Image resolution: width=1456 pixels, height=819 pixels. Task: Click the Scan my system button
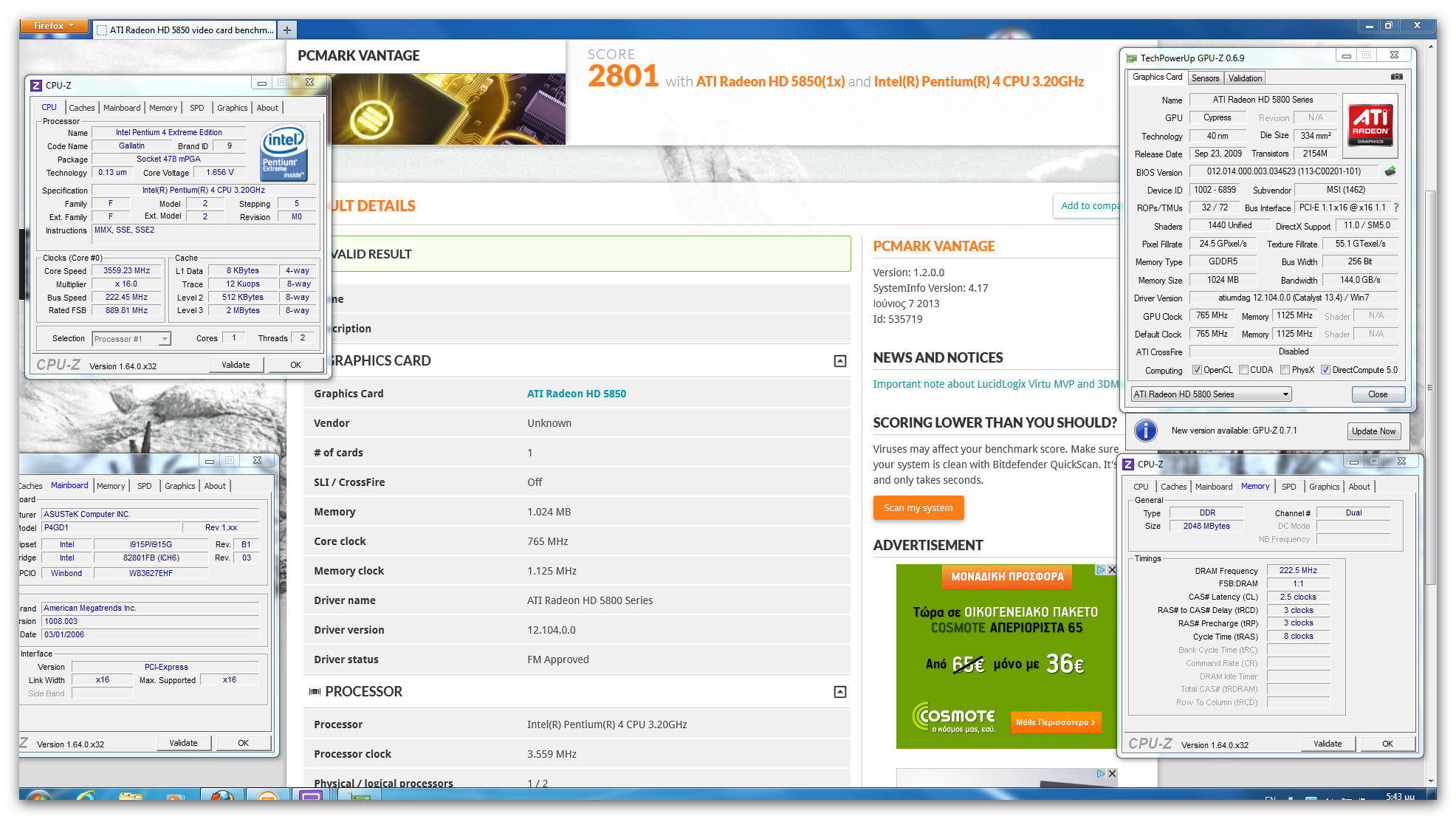918,508
